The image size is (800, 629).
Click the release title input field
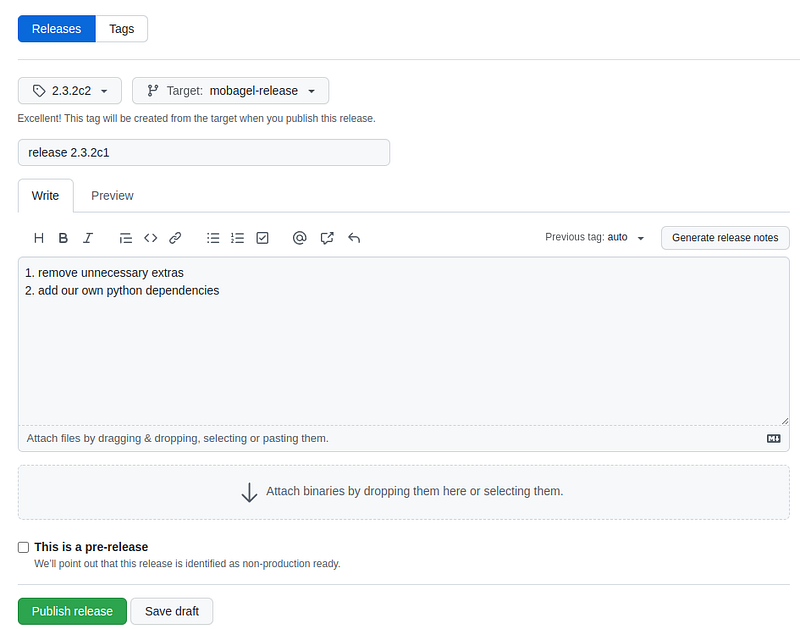click(x=204, y=152)
